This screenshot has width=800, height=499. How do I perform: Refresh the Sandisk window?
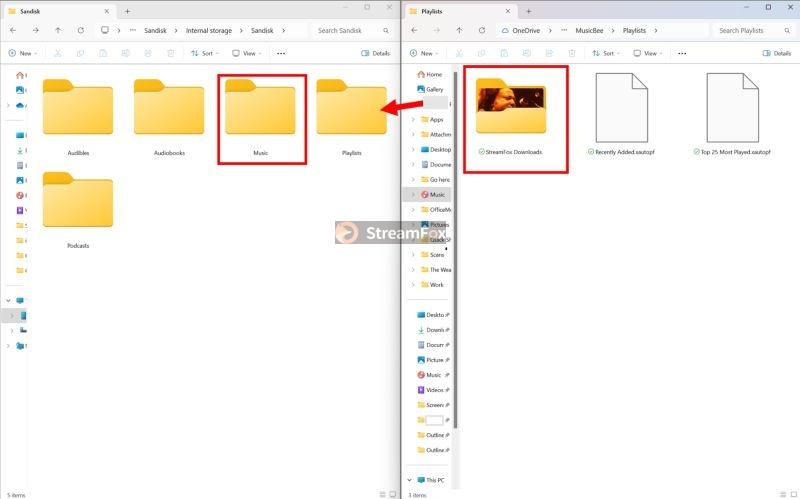pyautogui.click(x=81, y=31)
